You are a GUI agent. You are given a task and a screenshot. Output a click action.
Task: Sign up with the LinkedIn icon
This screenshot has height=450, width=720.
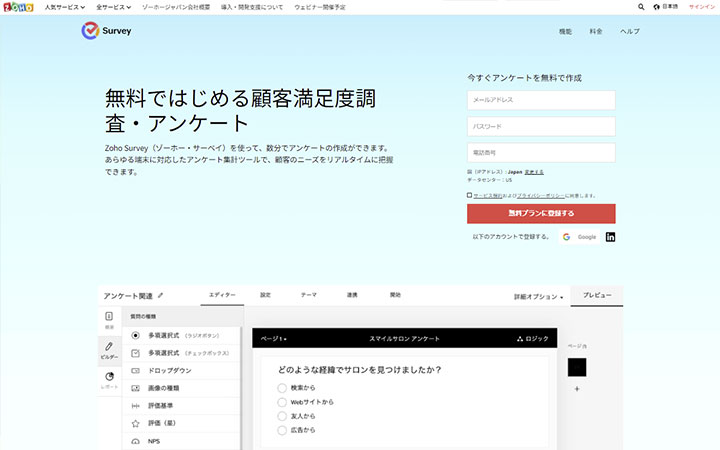(610, 237)
